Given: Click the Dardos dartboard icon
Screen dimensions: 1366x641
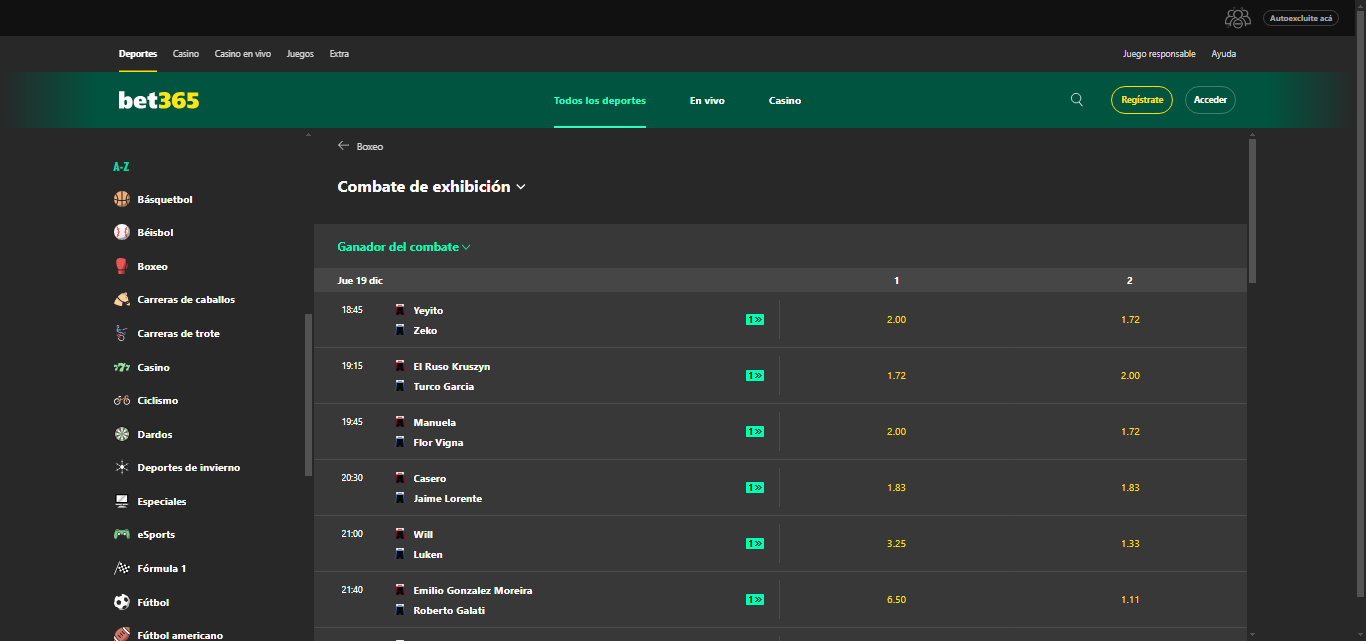Looking at the screenshot, I should pyautogui.click(x=122, y=434).
